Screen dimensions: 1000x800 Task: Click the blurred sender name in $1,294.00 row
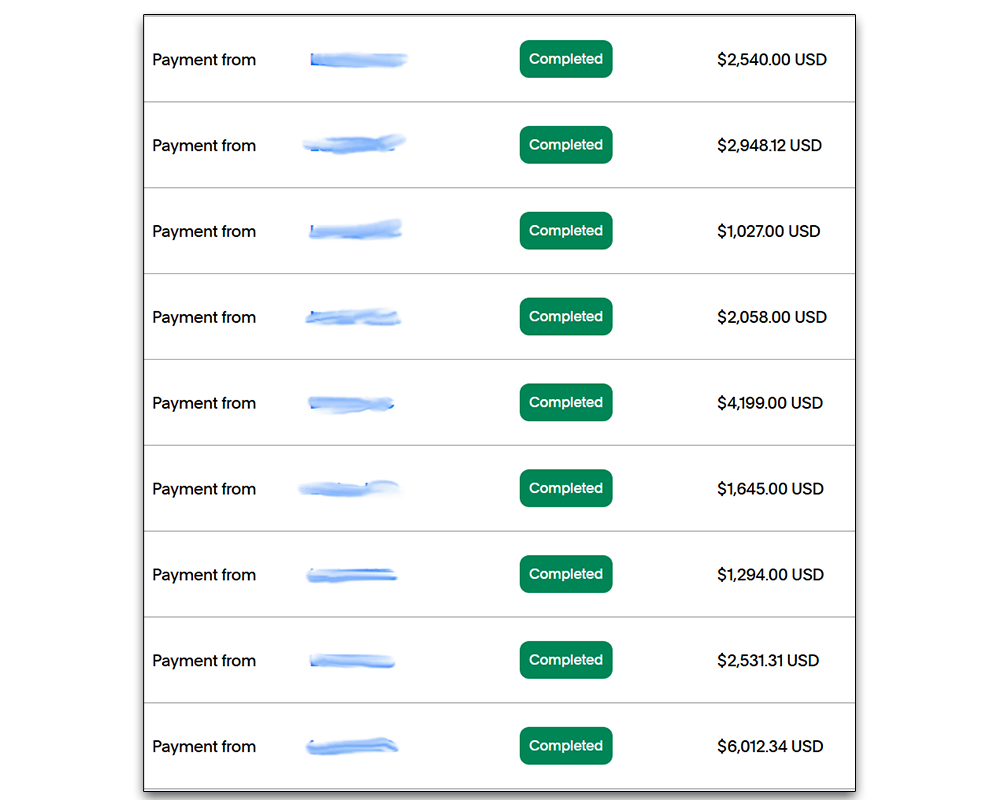(352, 575)
